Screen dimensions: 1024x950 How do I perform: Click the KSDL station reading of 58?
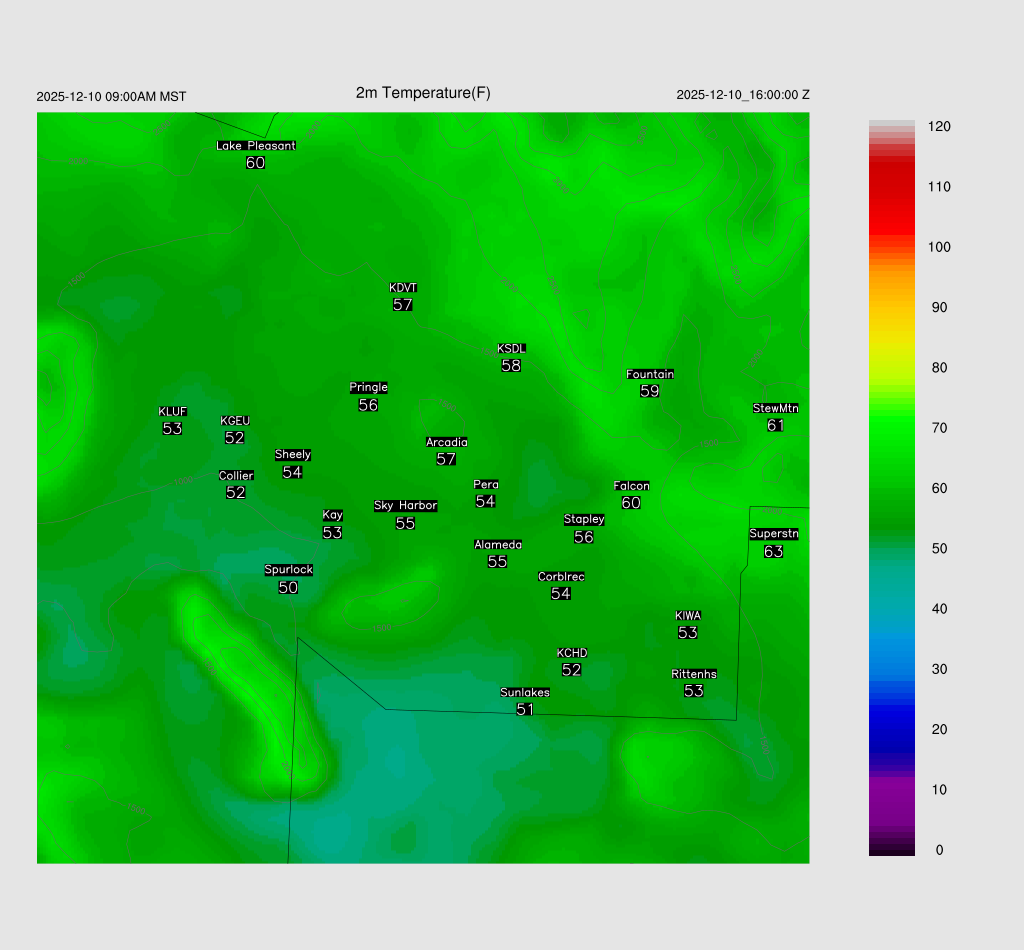coord(511,366)
